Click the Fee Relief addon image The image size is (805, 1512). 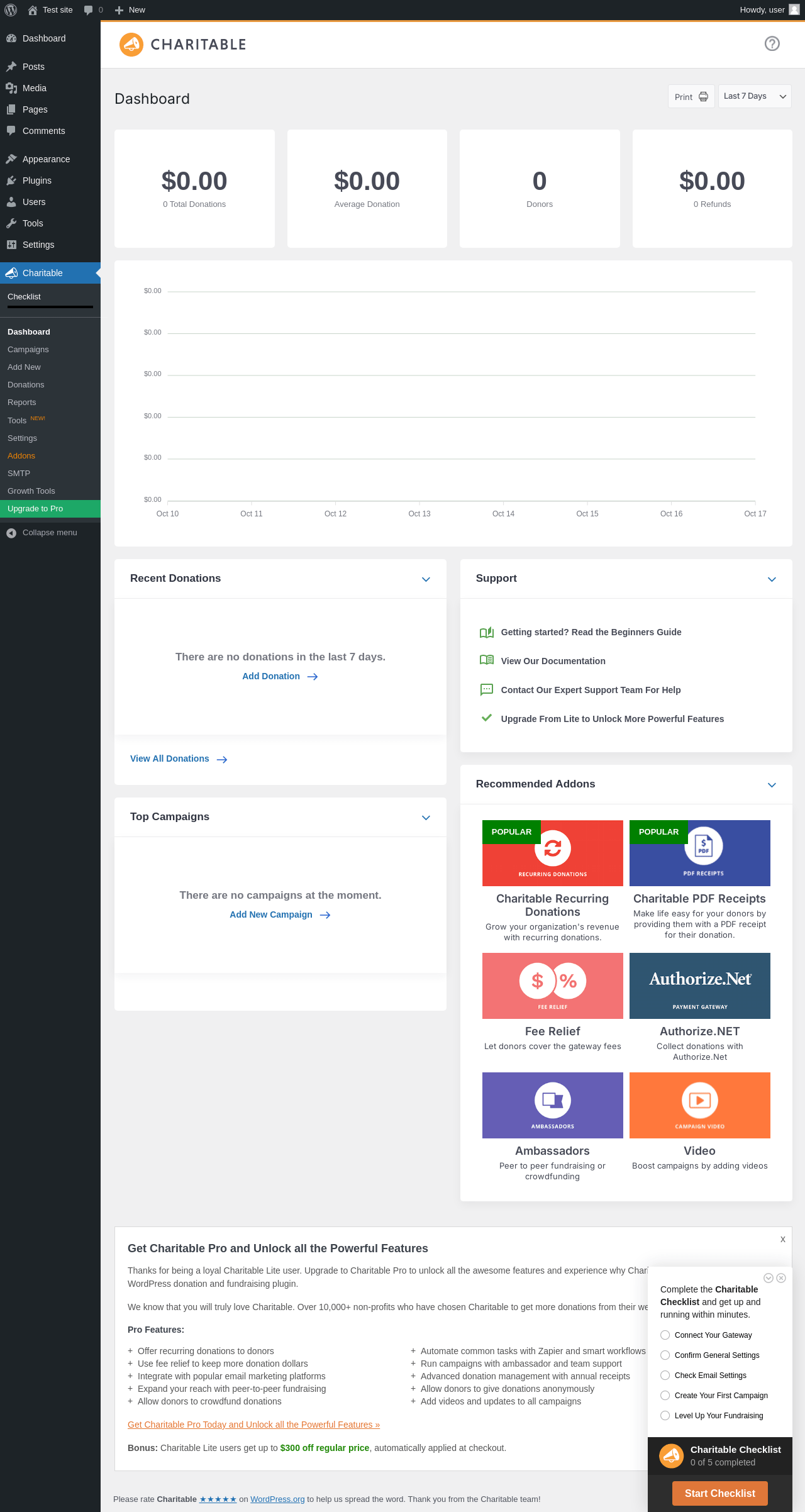pyautogui.click(x=553, y=986)
